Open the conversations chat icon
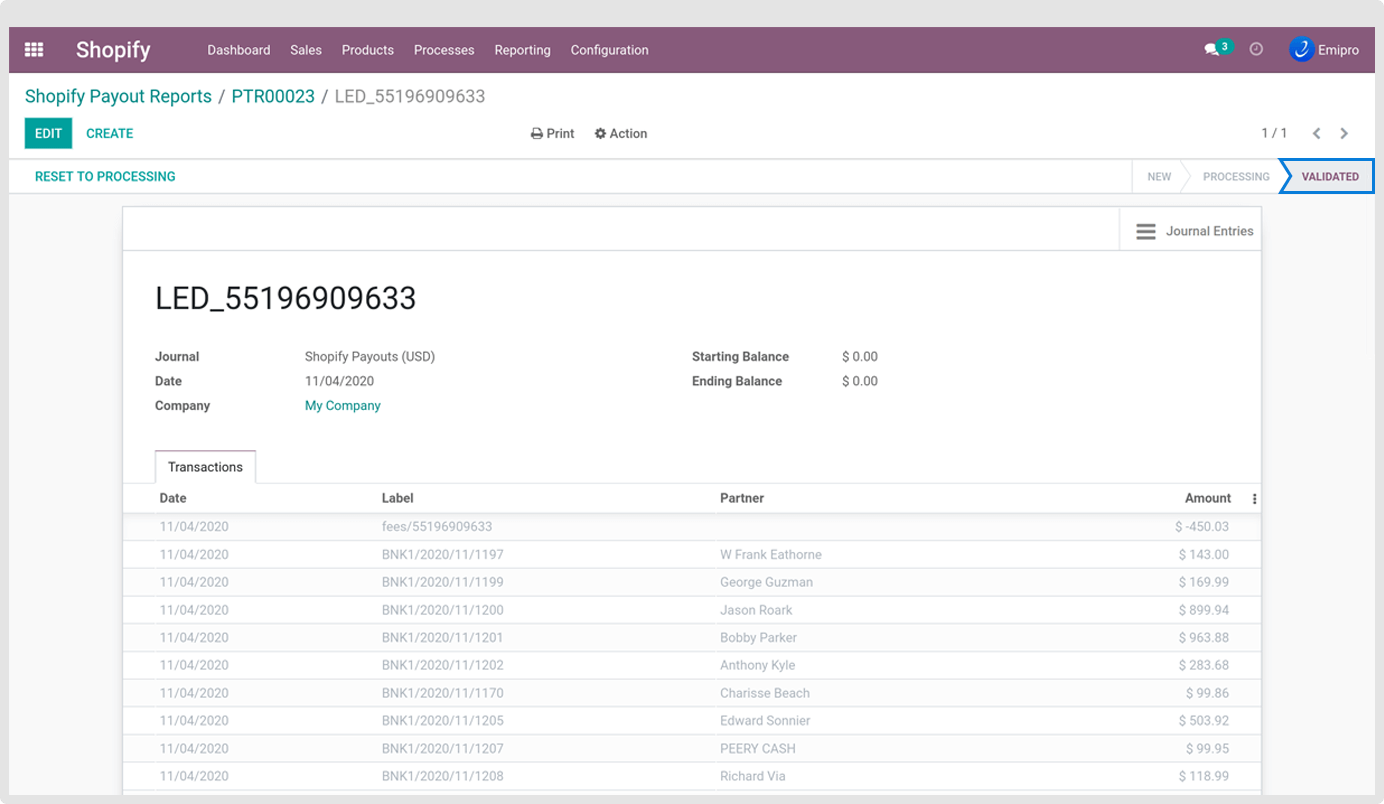Screen dimensions: 1384x804 [1211, 50]
